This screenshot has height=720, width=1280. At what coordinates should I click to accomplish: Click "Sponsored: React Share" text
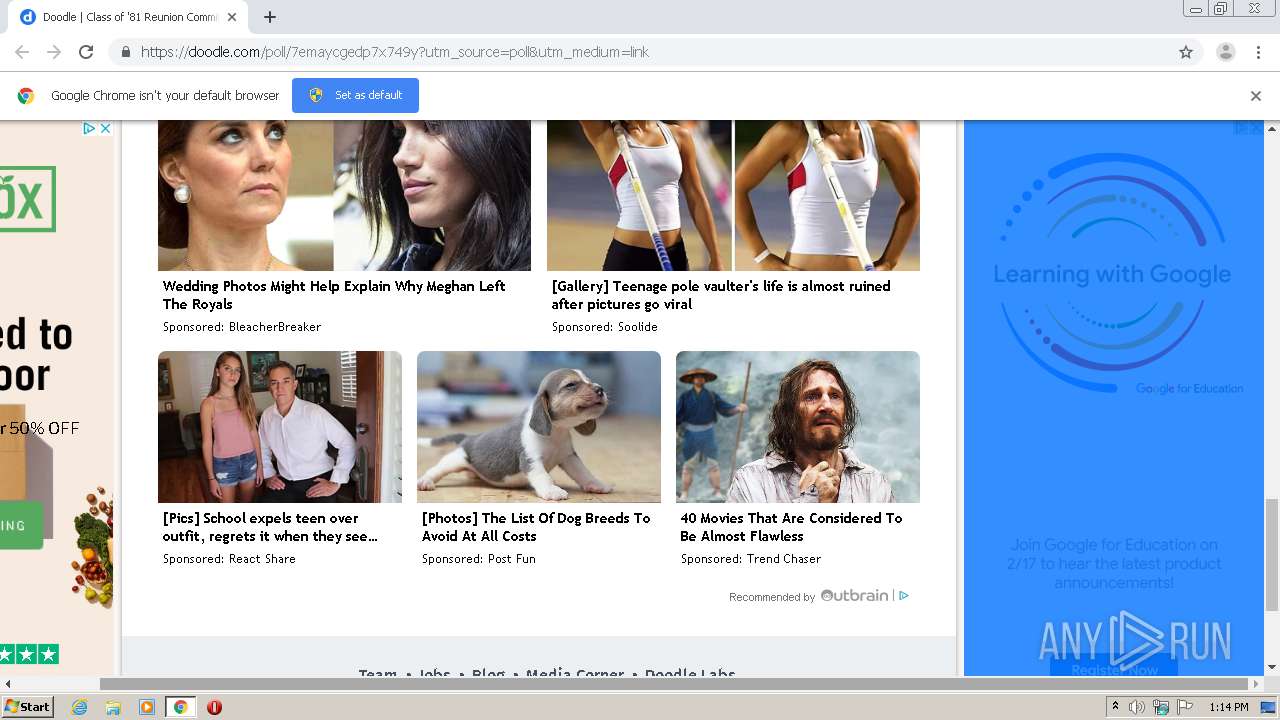click(229, 559)
